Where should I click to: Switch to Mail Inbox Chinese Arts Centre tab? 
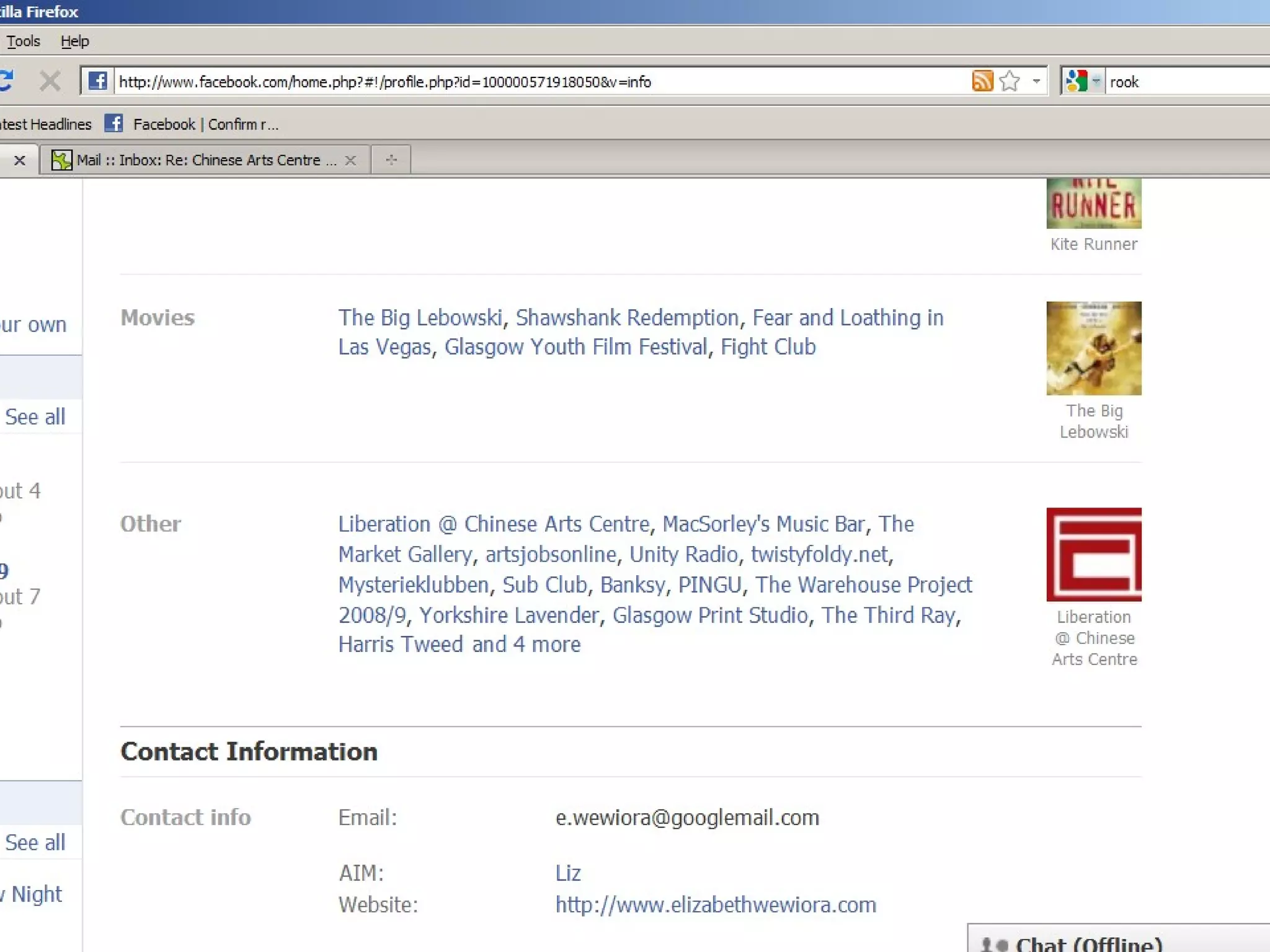tap(205, 161)
